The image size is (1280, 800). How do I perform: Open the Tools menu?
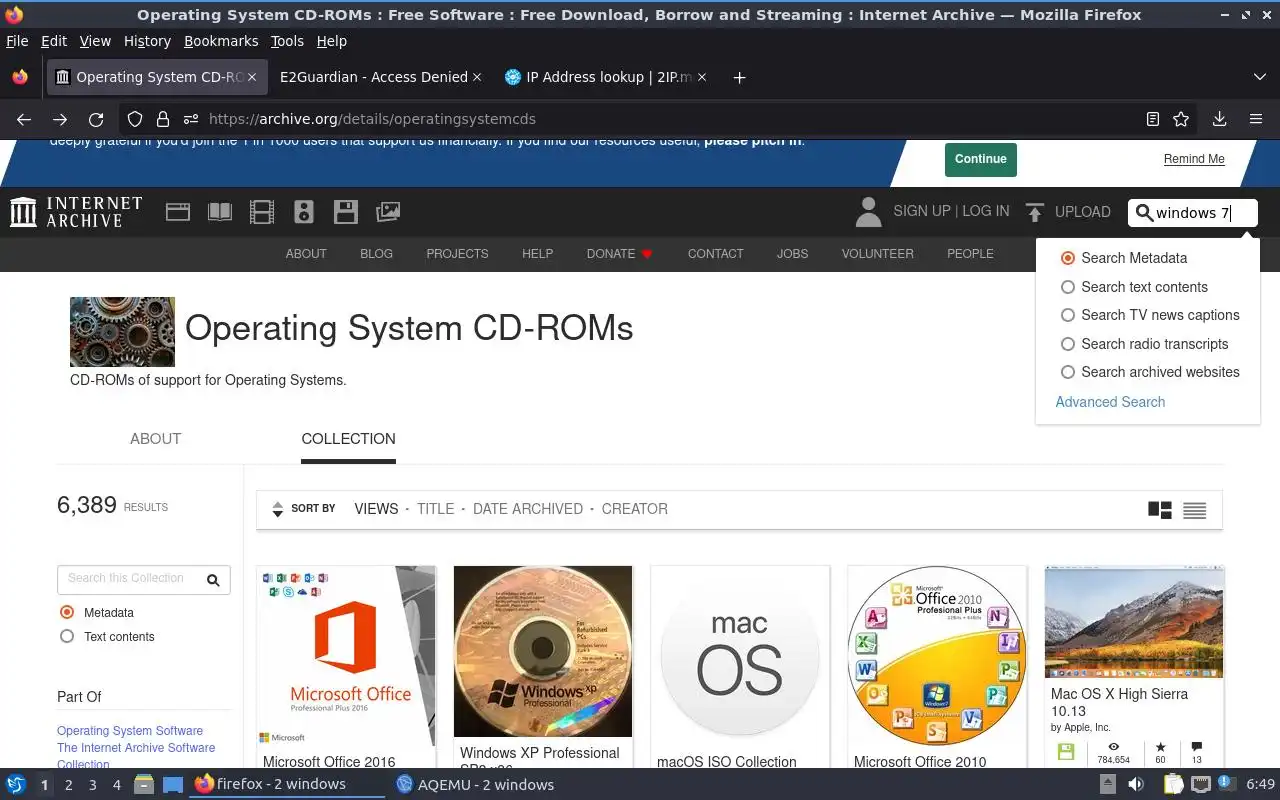(x=287, y=41)
